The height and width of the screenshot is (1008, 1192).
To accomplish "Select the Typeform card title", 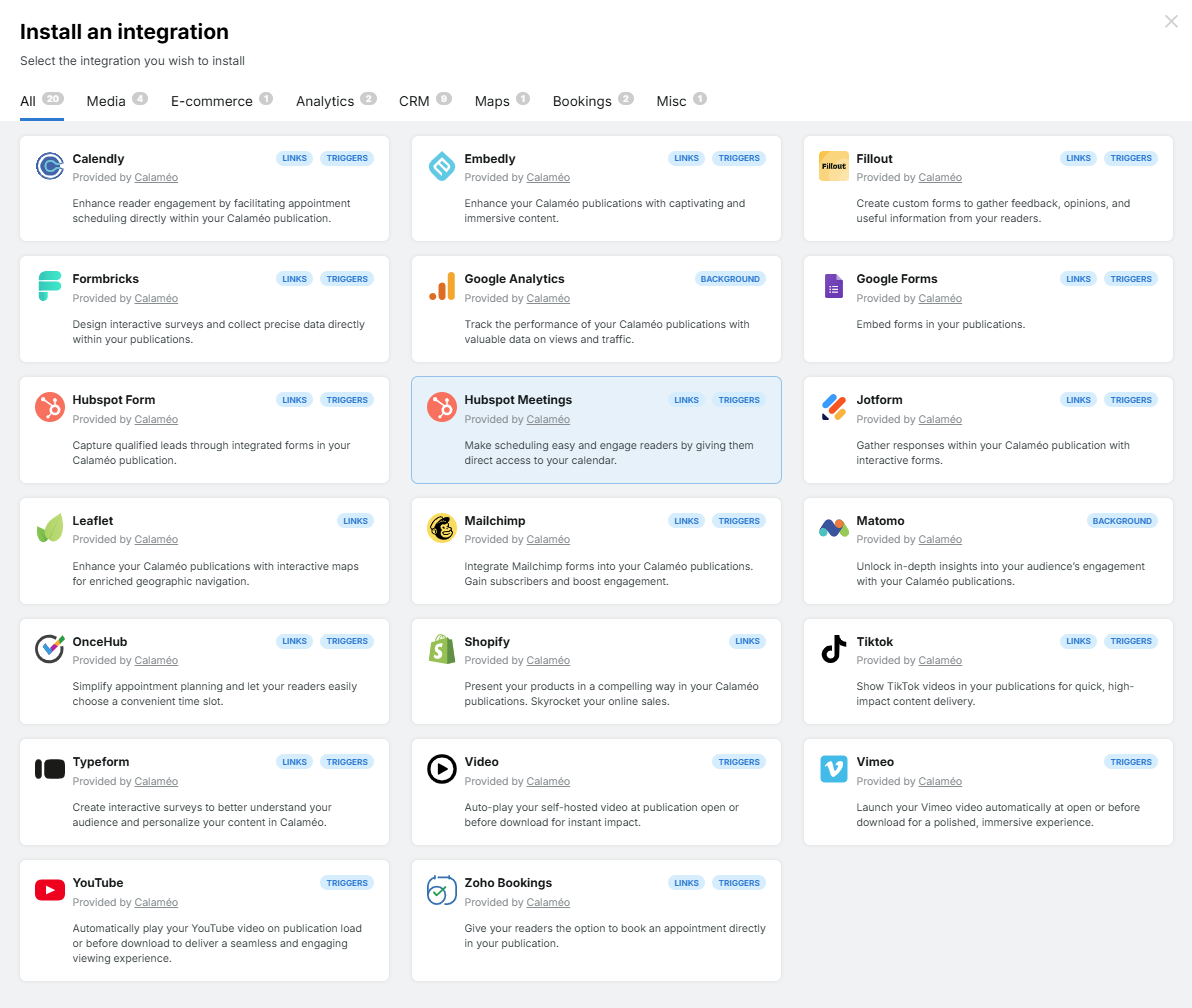I will 100,762.
